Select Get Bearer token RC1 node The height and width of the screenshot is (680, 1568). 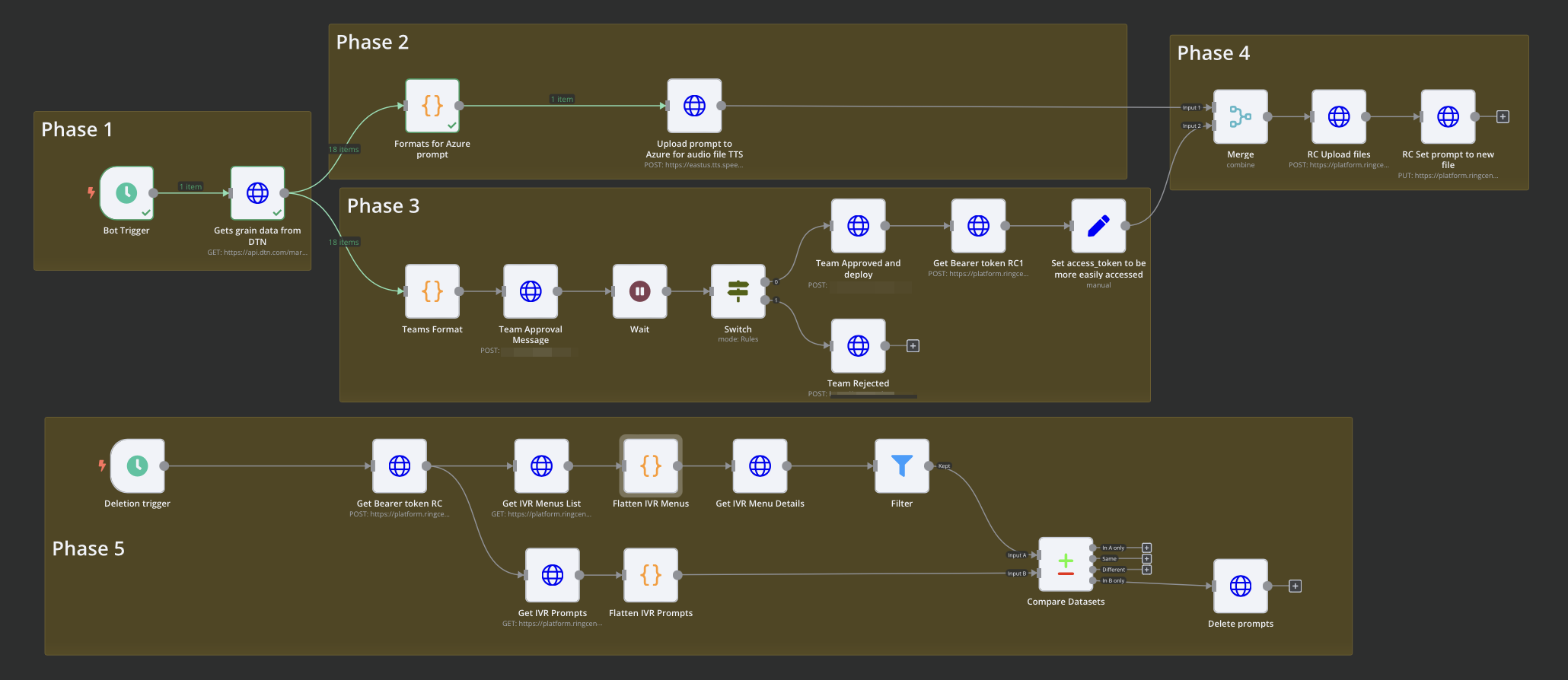point(978,226)
